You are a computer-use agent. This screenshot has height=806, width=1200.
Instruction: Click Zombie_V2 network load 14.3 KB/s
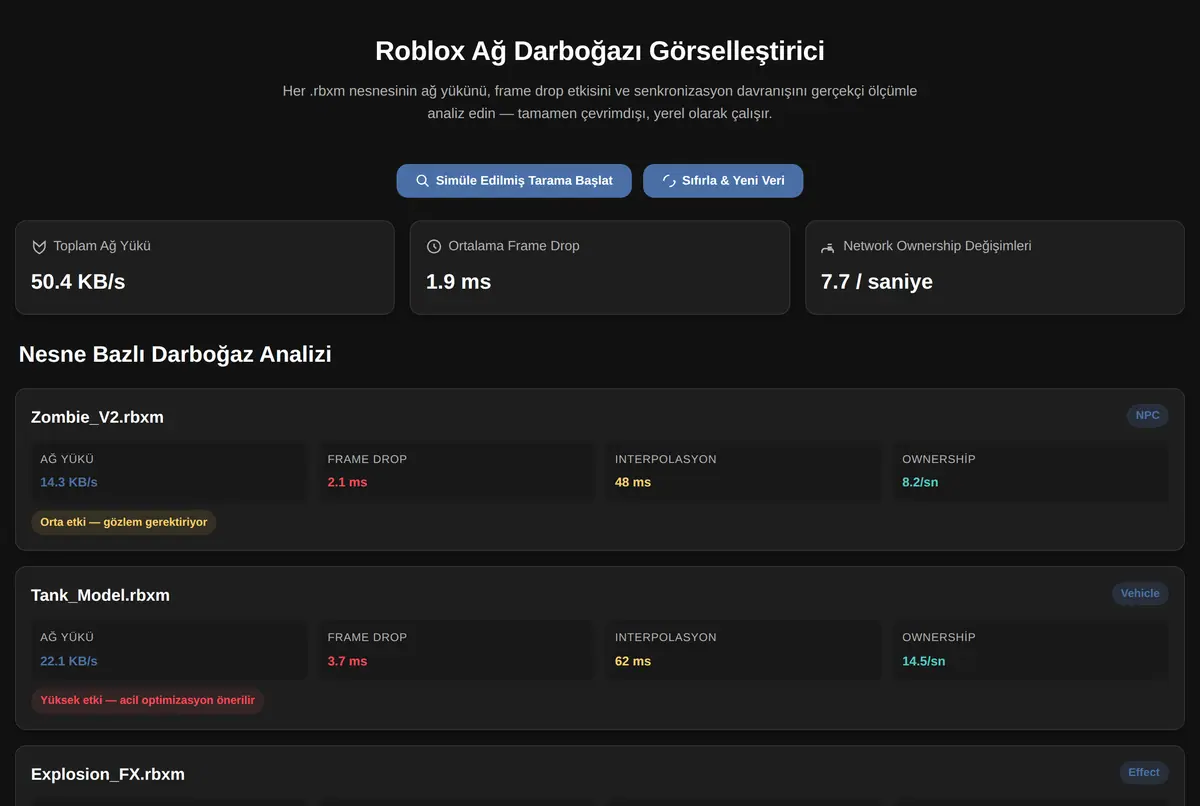click(69, 482)
